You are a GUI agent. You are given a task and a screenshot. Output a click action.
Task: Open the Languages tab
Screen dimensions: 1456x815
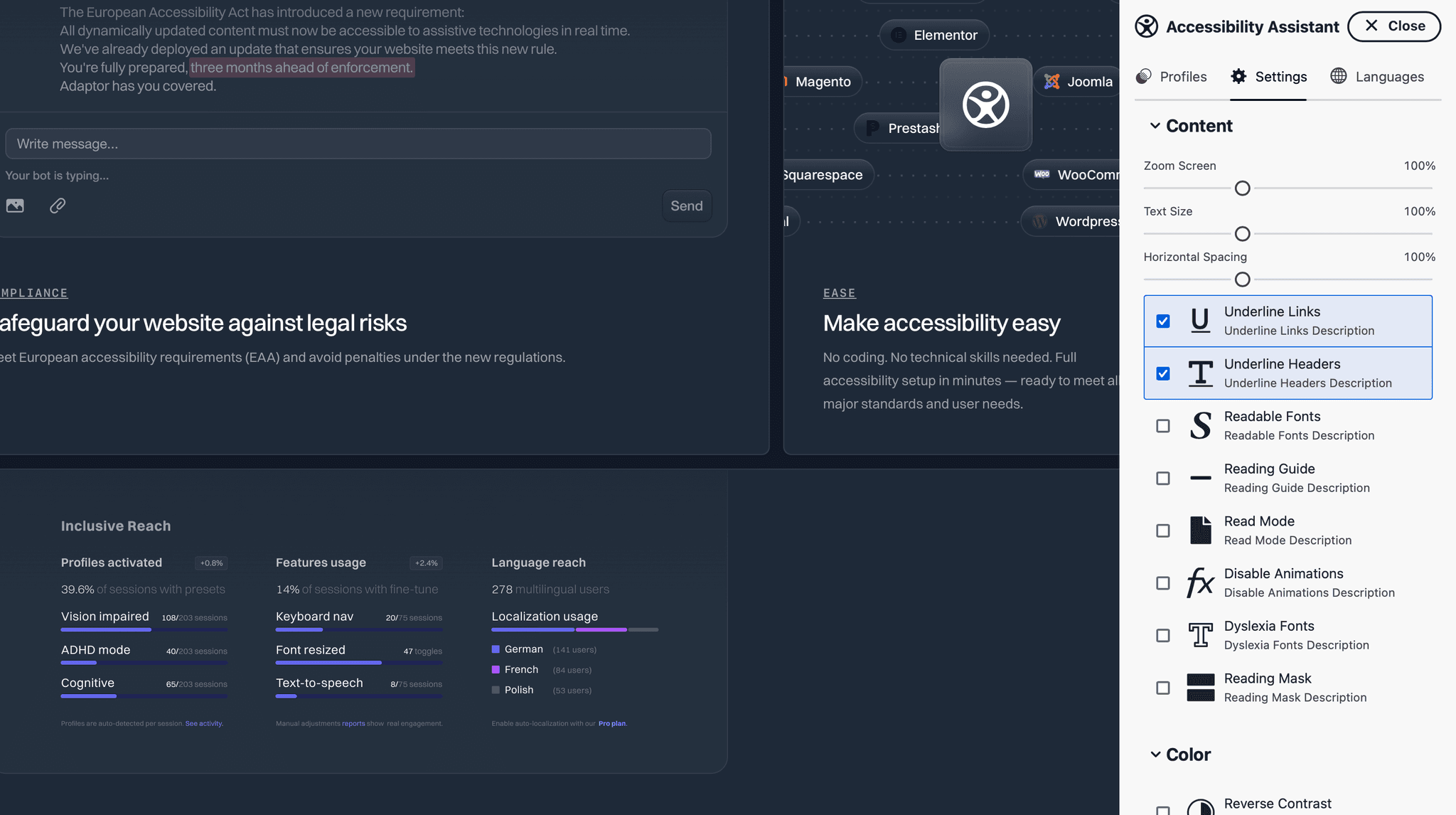[x=1377, y=77]
